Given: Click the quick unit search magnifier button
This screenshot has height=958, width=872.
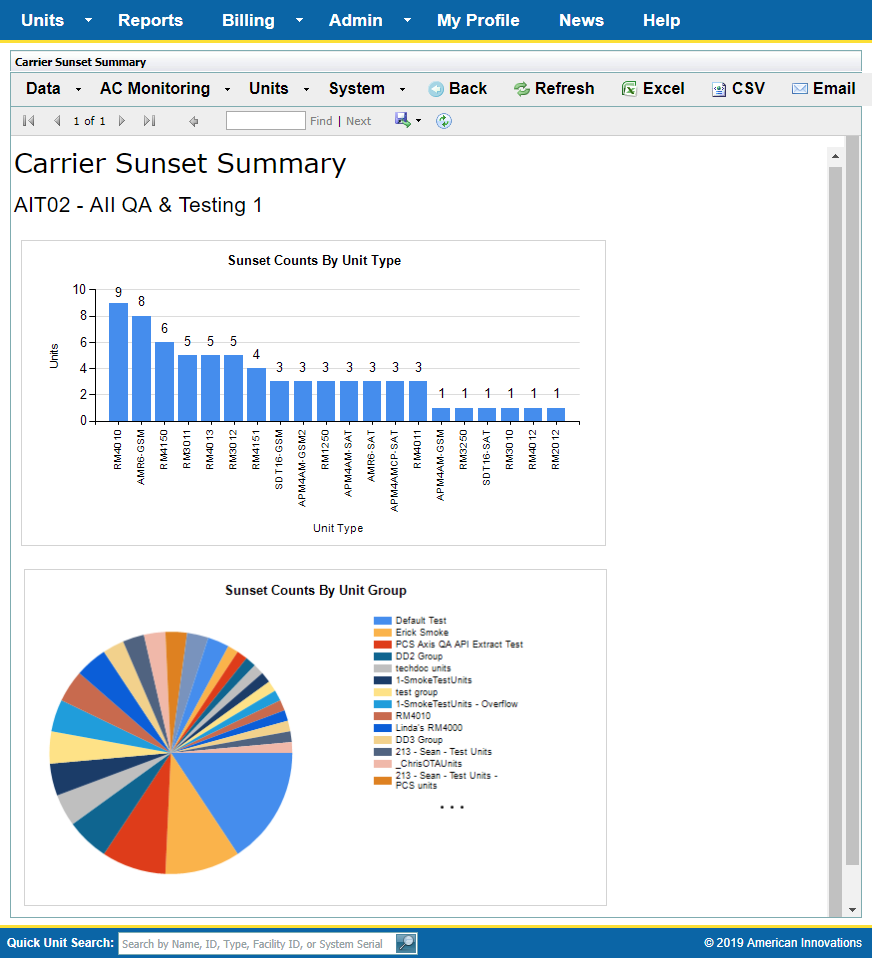Looking at the screenshot, I should (x=406, y=943).
